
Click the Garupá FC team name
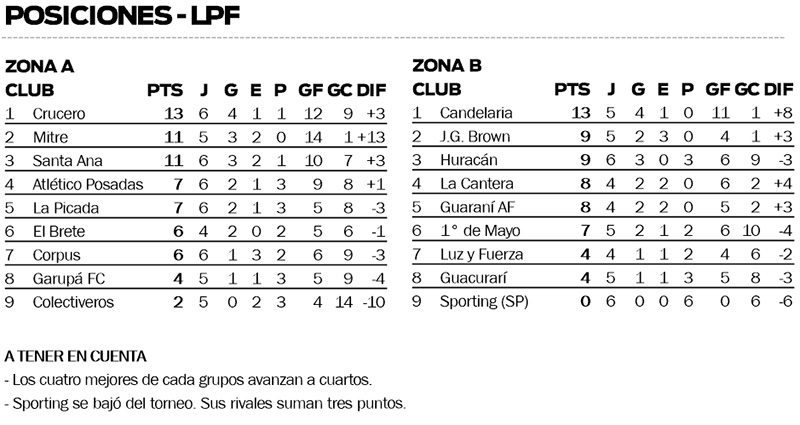tap(65, 278)
